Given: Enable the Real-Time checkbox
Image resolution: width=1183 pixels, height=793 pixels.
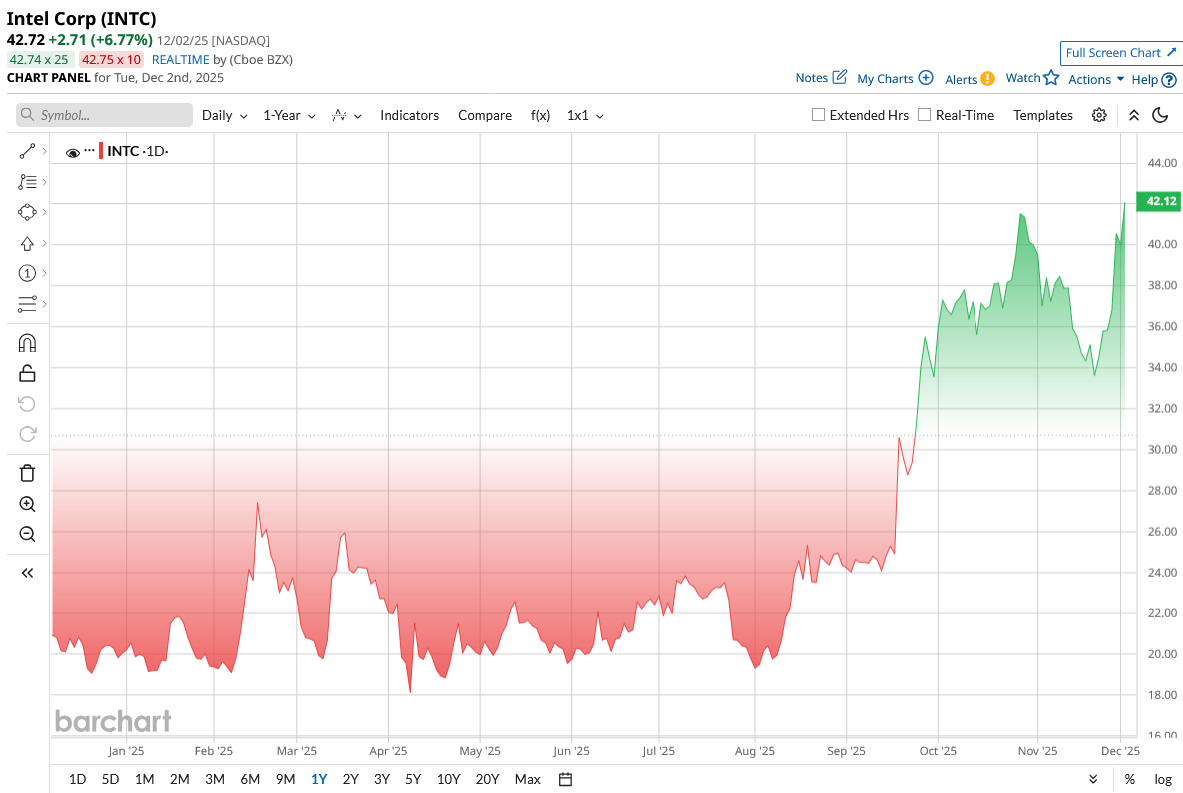Looking at the screenshot, I should coord(924,115).
